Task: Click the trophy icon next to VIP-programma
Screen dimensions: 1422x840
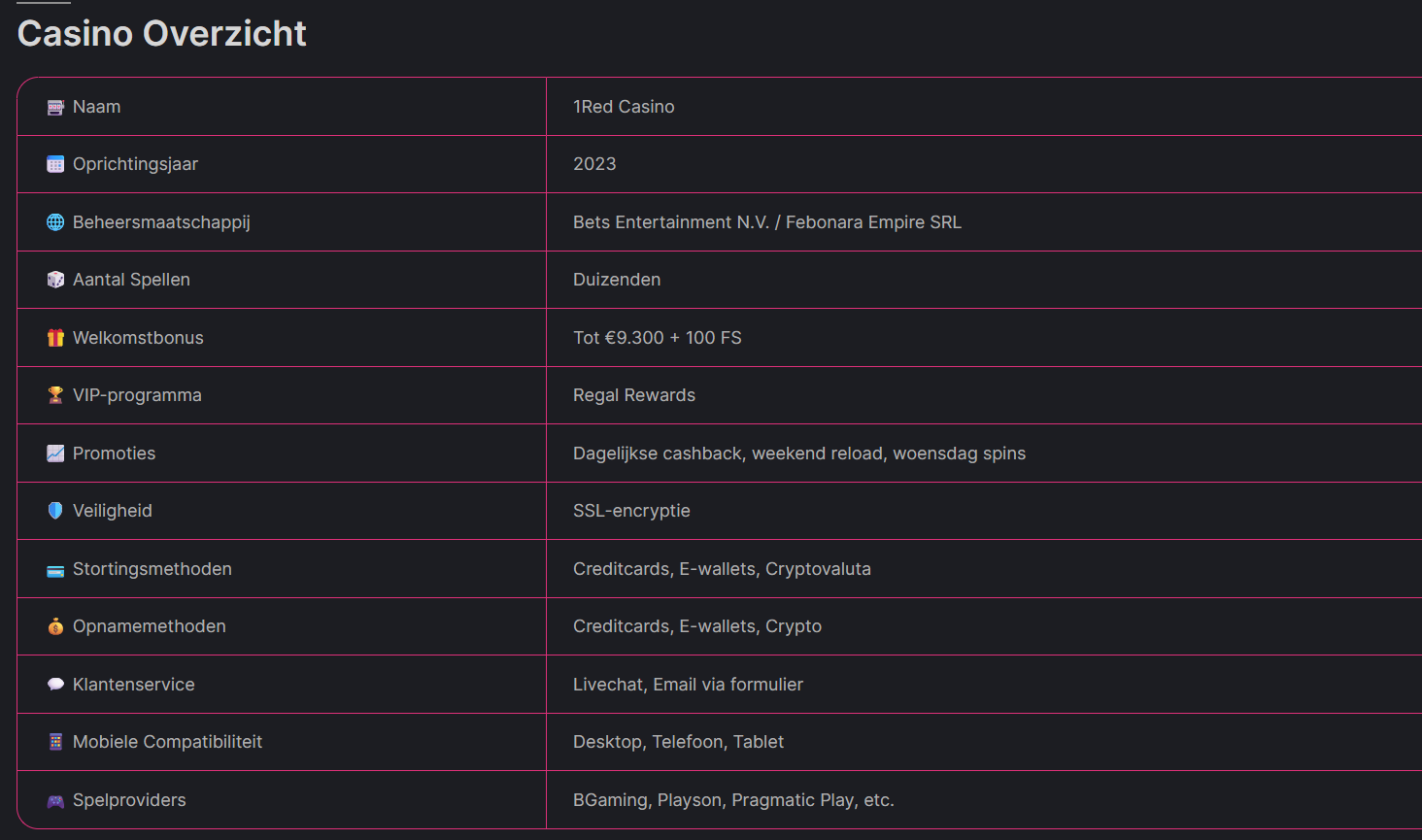Action: pyautogui.click(x=55, y=395)
